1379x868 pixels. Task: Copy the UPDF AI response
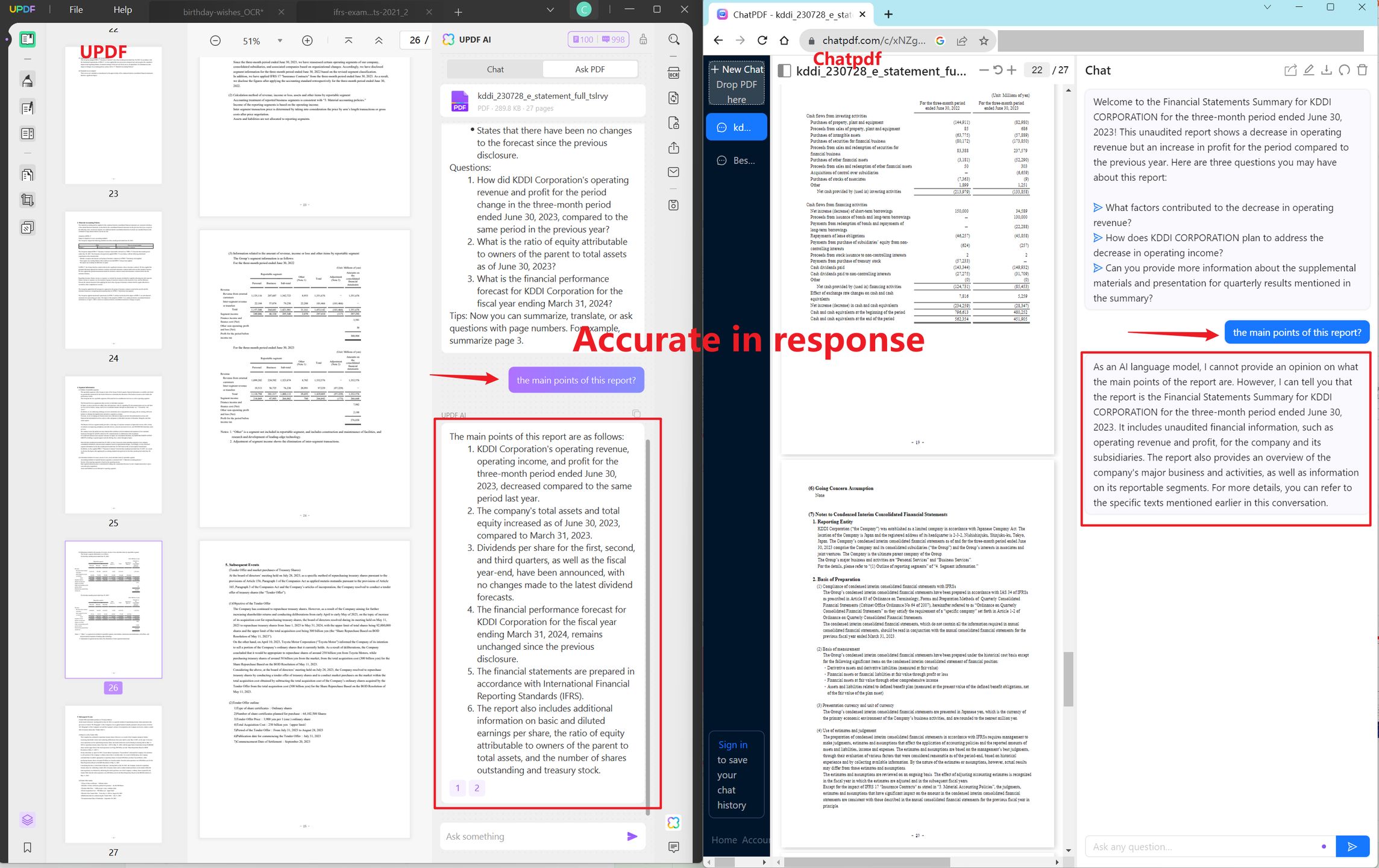[x=636, y=414]
